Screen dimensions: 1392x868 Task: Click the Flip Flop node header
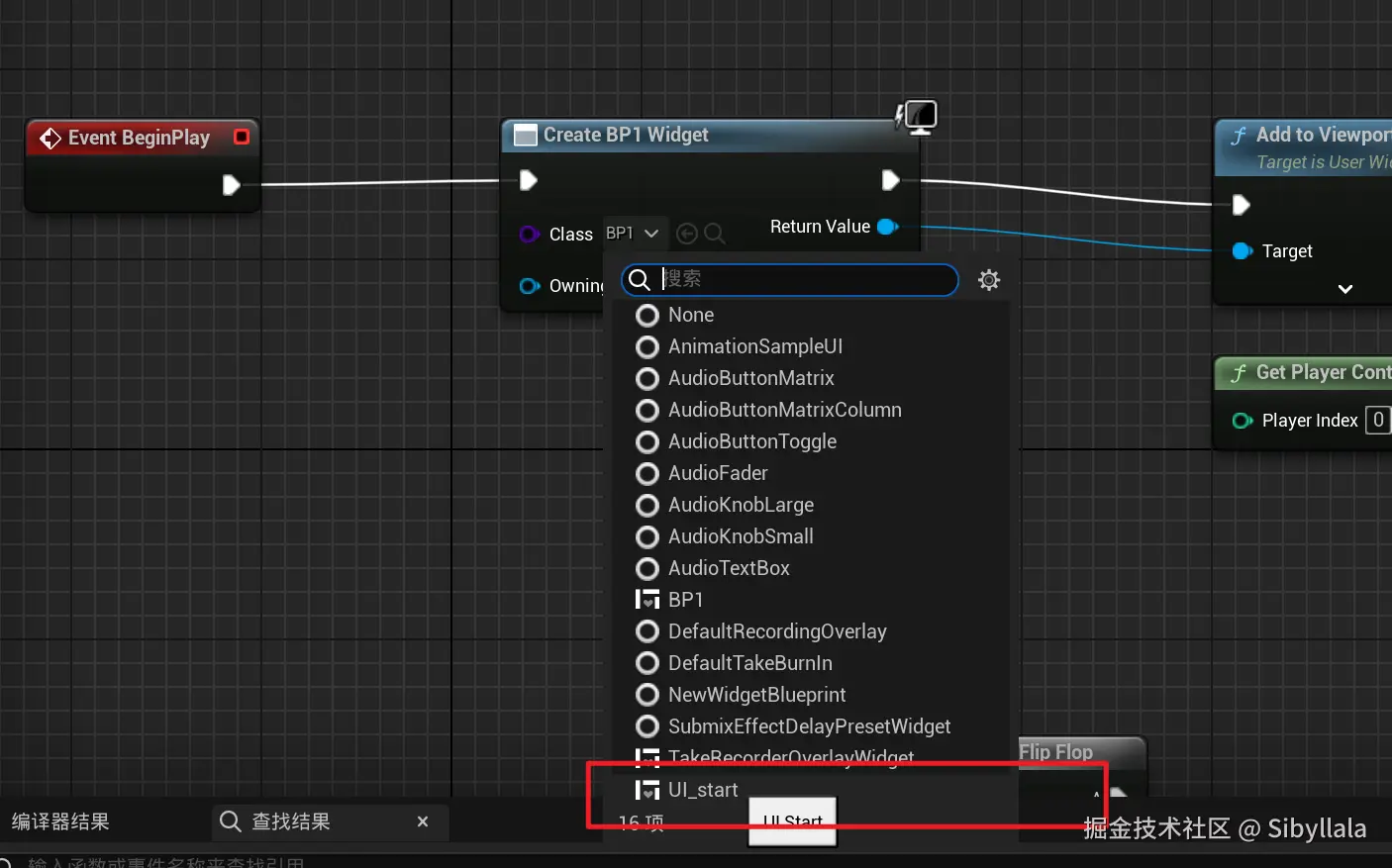[x=1081, y=751]
